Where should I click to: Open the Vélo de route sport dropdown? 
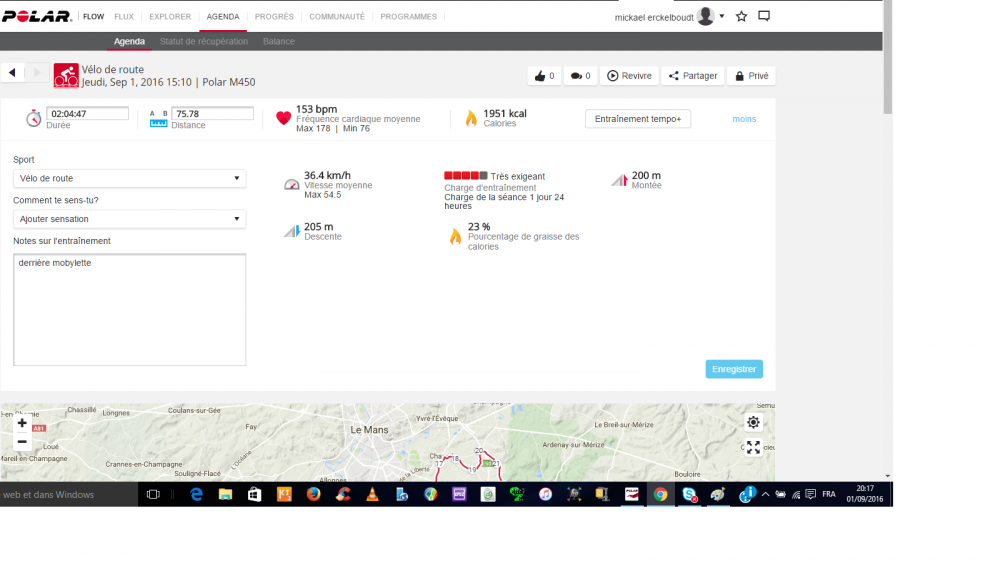pyautogui.click(x=129, y=179)
